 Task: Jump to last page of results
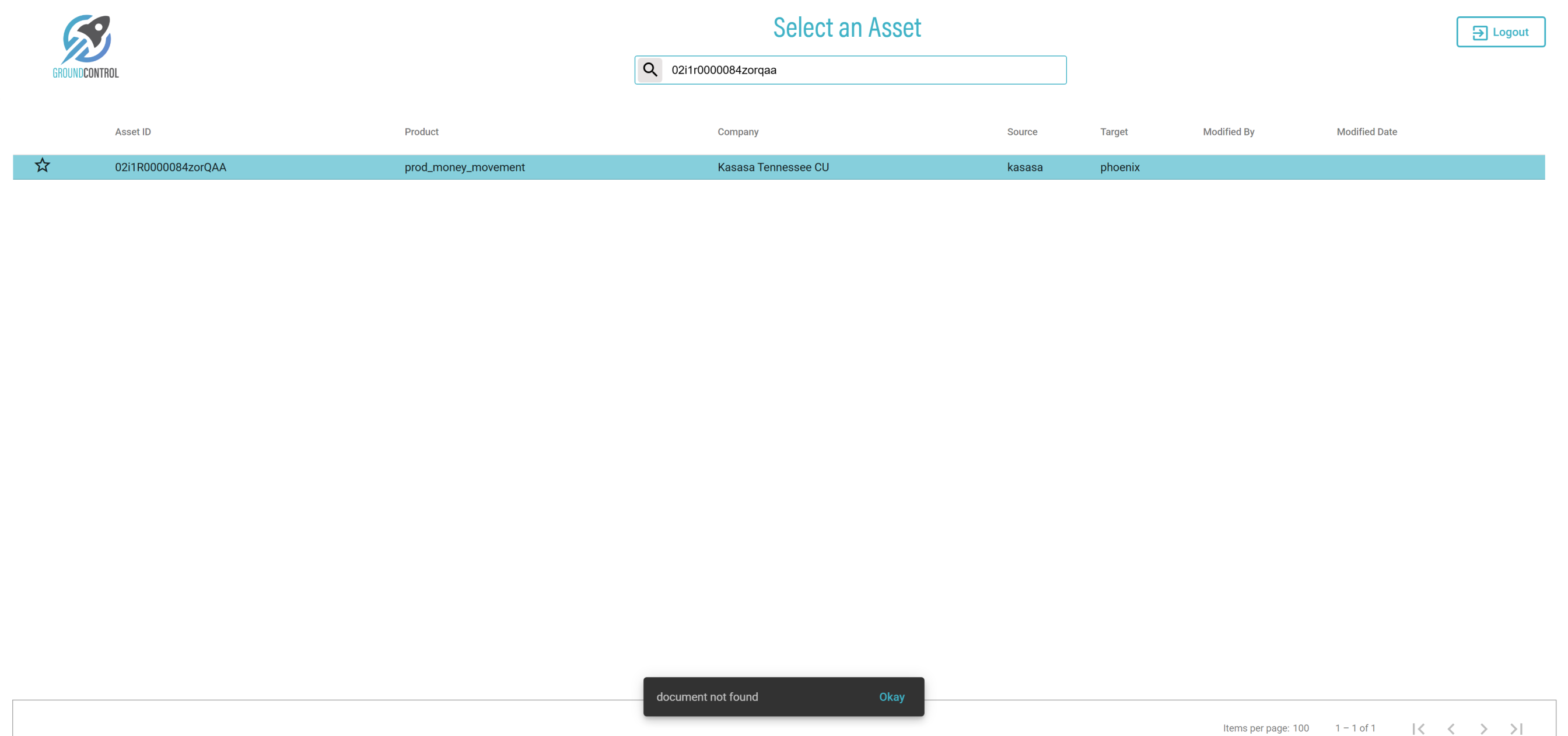(1516, 728)
